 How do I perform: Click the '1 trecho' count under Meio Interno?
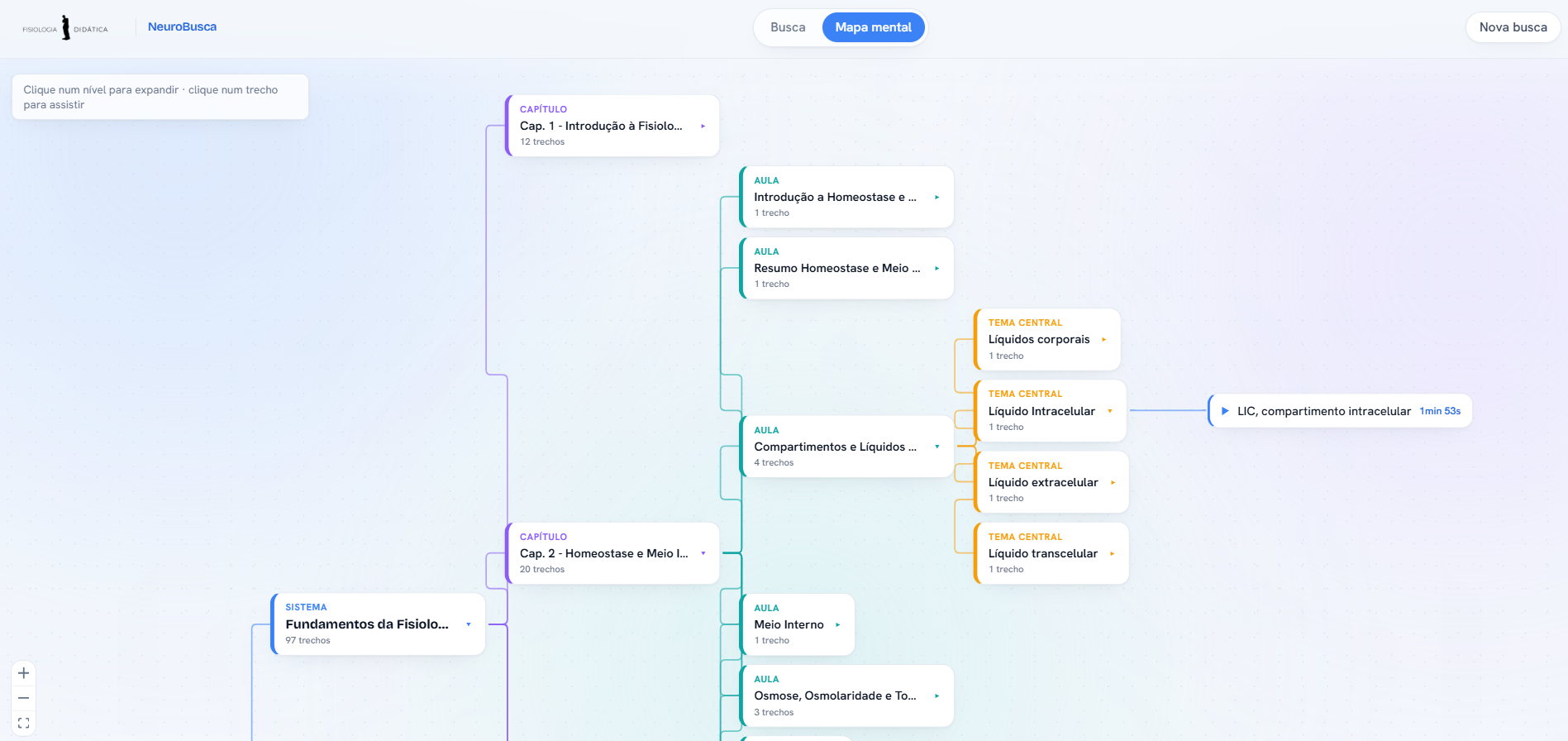coord(771,641)
